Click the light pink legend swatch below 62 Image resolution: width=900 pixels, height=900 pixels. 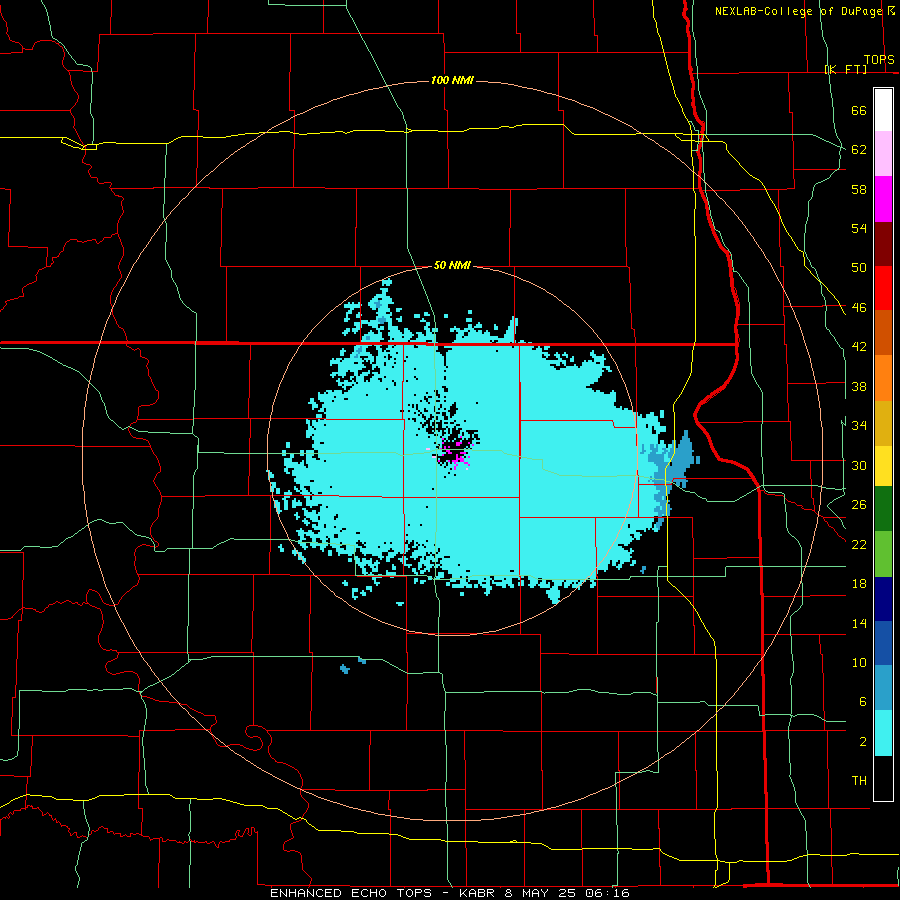883,153
